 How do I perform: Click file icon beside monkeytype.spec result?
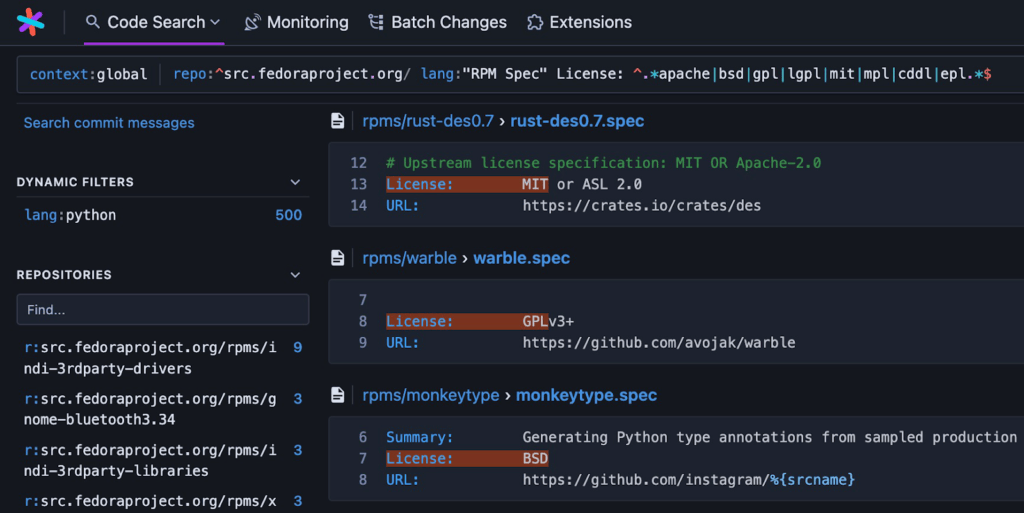(x=338, y=395)
